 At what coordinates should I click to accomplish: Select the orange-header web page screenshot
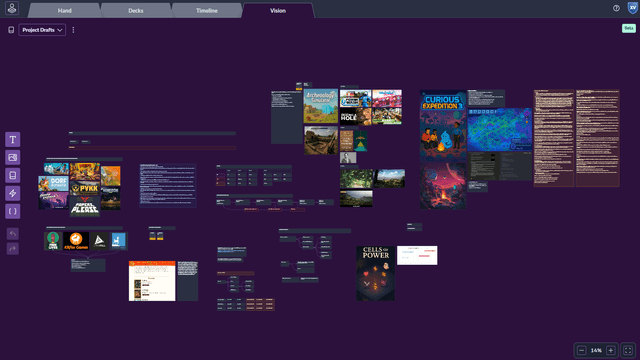[152, 281]
